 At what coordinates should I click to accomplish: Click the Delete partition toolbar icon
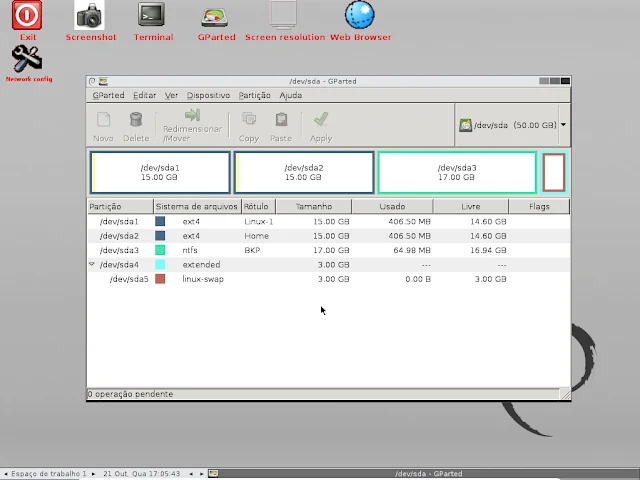tap(136, 120)
